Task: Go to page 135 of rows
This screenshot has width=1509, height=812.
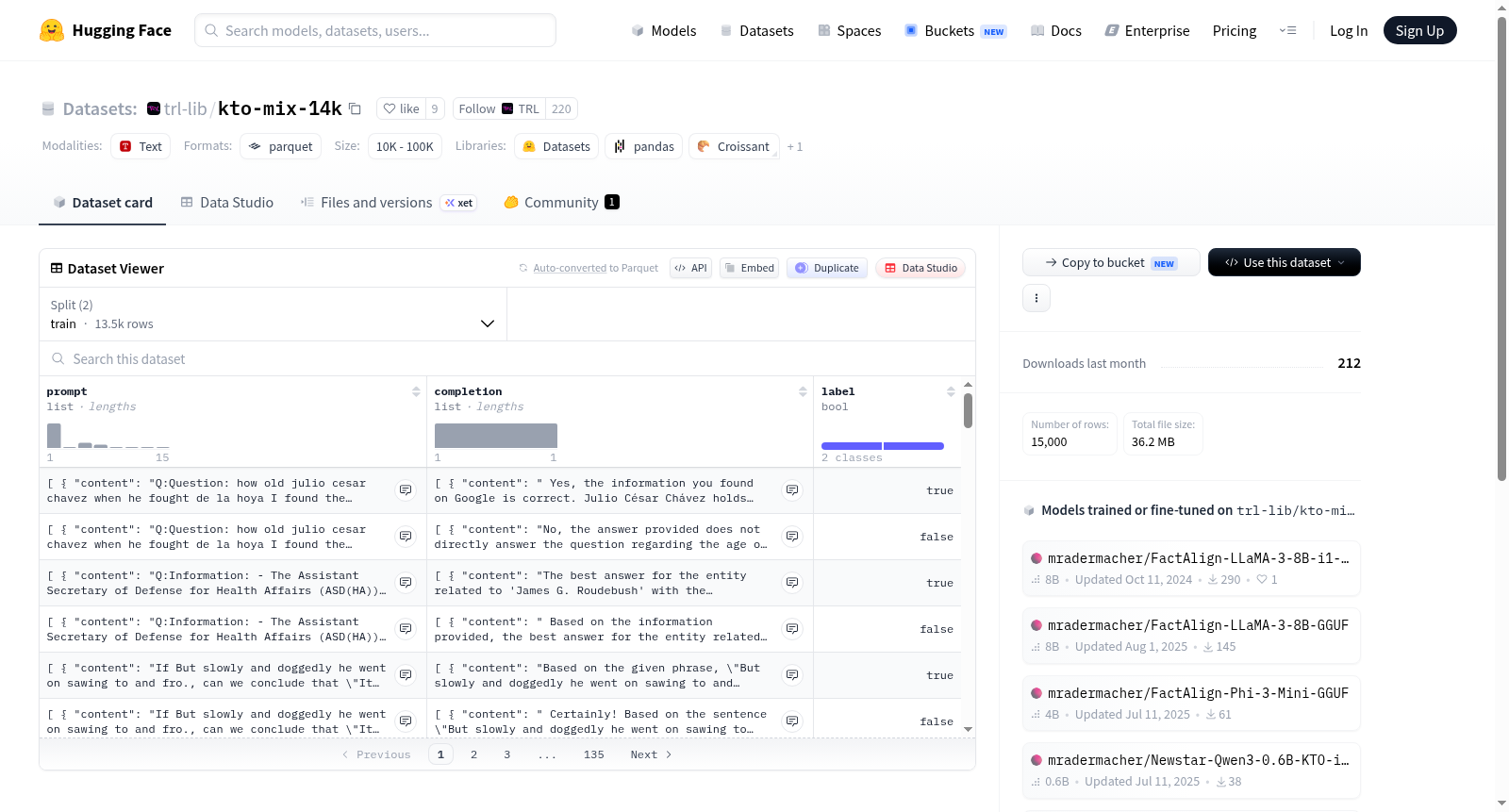Action: click(x=594, y=754)
